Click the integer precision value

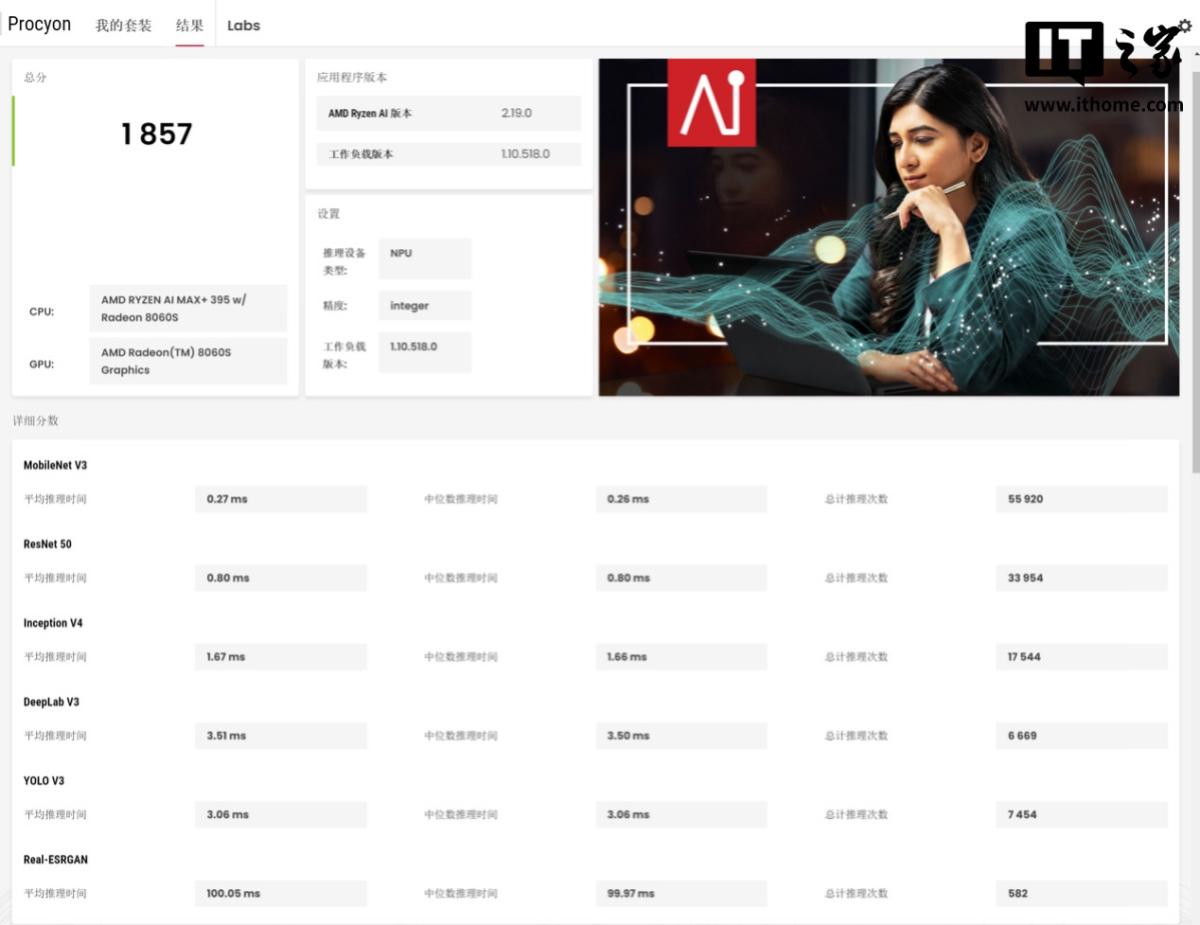(424, 306)
